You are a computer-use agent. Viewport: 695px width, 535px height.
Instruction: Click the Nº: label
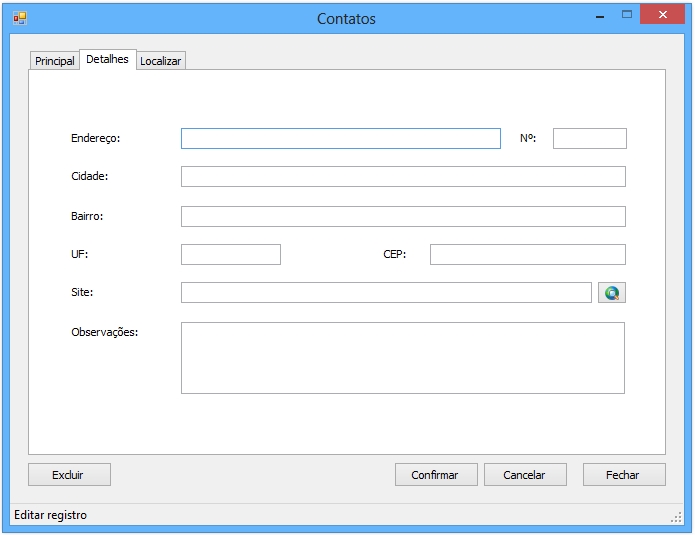point(528,138)
